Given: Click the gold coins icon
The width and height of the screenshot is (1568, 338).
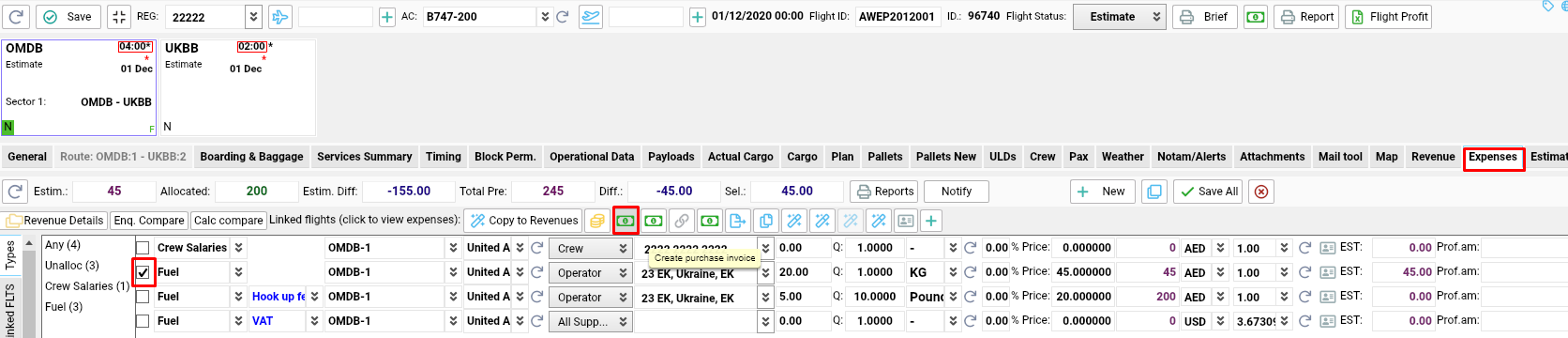Looking at the screenshot, I should tap(596, 221).
